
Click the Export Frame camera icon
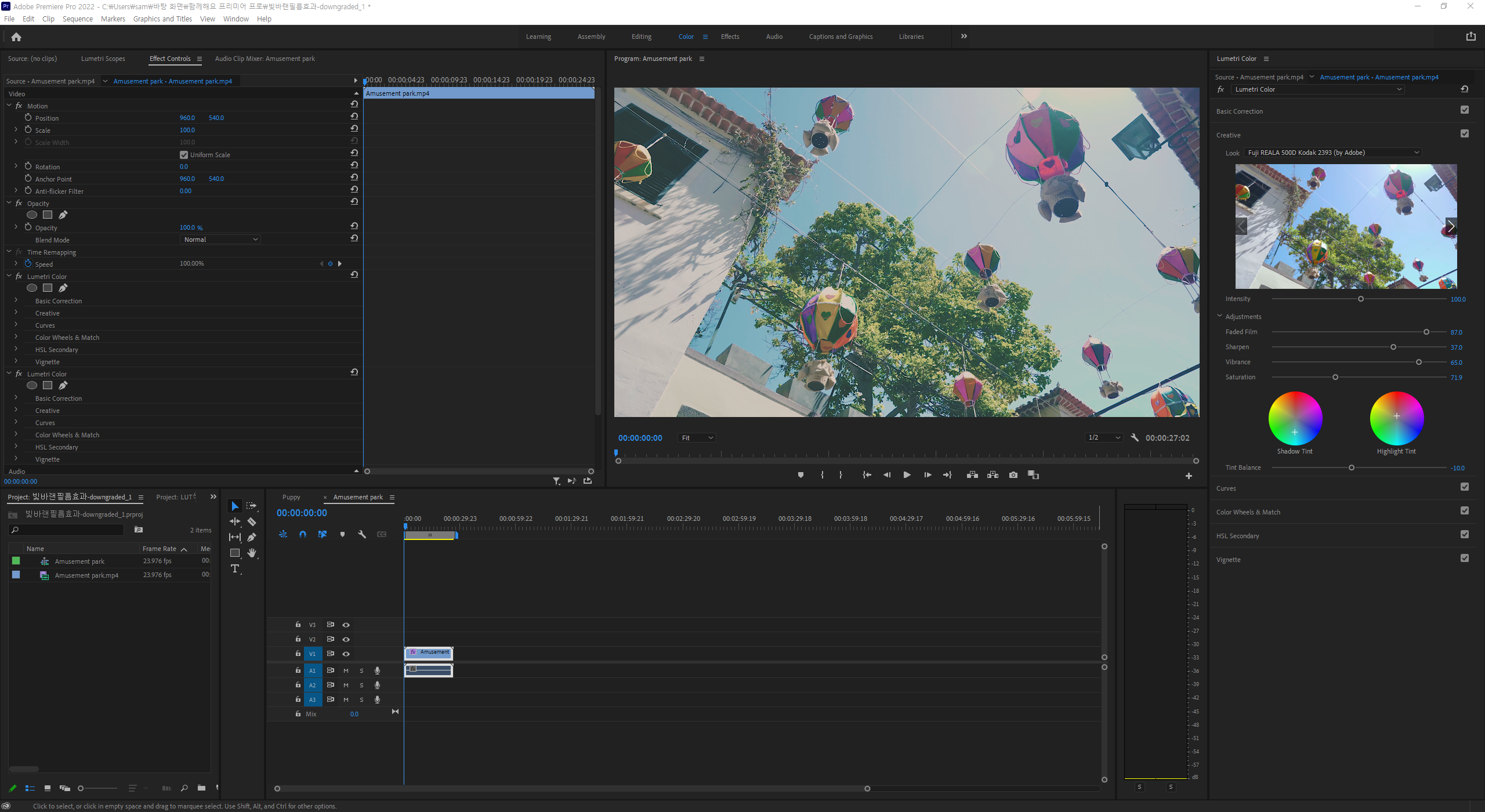tap(1013, 475)
